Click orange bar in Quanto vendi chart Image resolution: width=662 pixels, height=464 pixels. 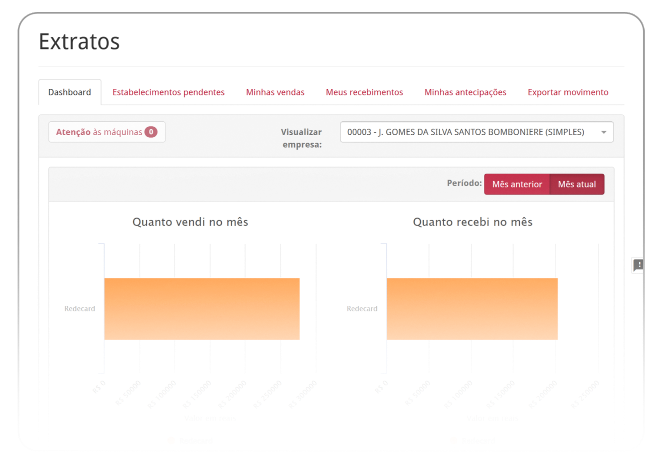(x=201, y=308)
